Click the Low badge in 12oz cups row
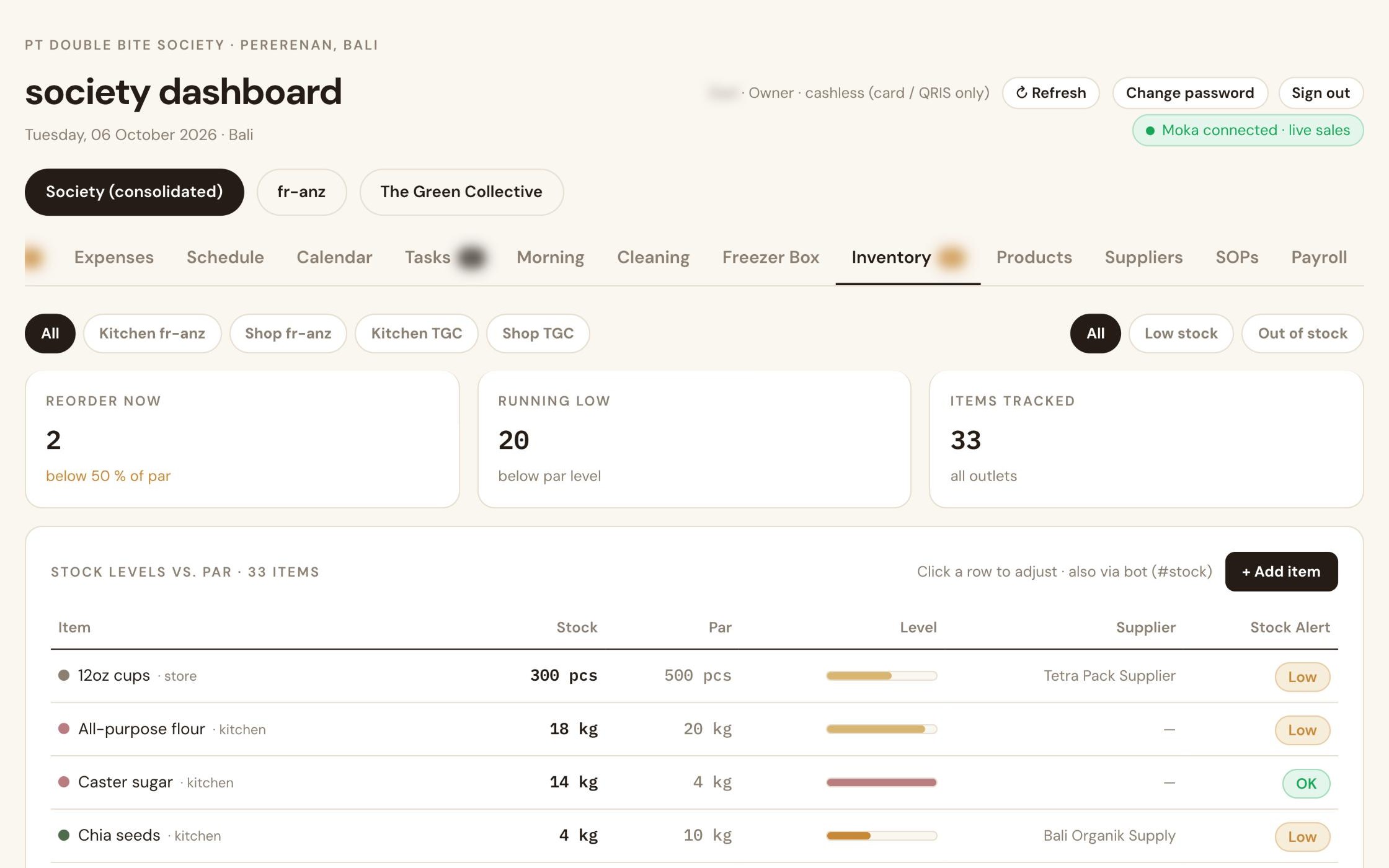 tap(1302, 677)
